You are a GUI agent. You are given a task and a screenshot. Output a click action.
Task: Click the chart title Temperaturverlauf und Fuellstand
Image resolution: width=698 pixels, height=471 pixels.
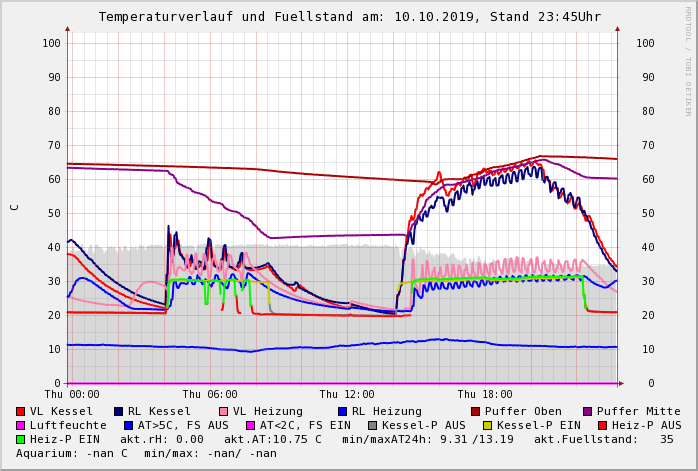349,17
